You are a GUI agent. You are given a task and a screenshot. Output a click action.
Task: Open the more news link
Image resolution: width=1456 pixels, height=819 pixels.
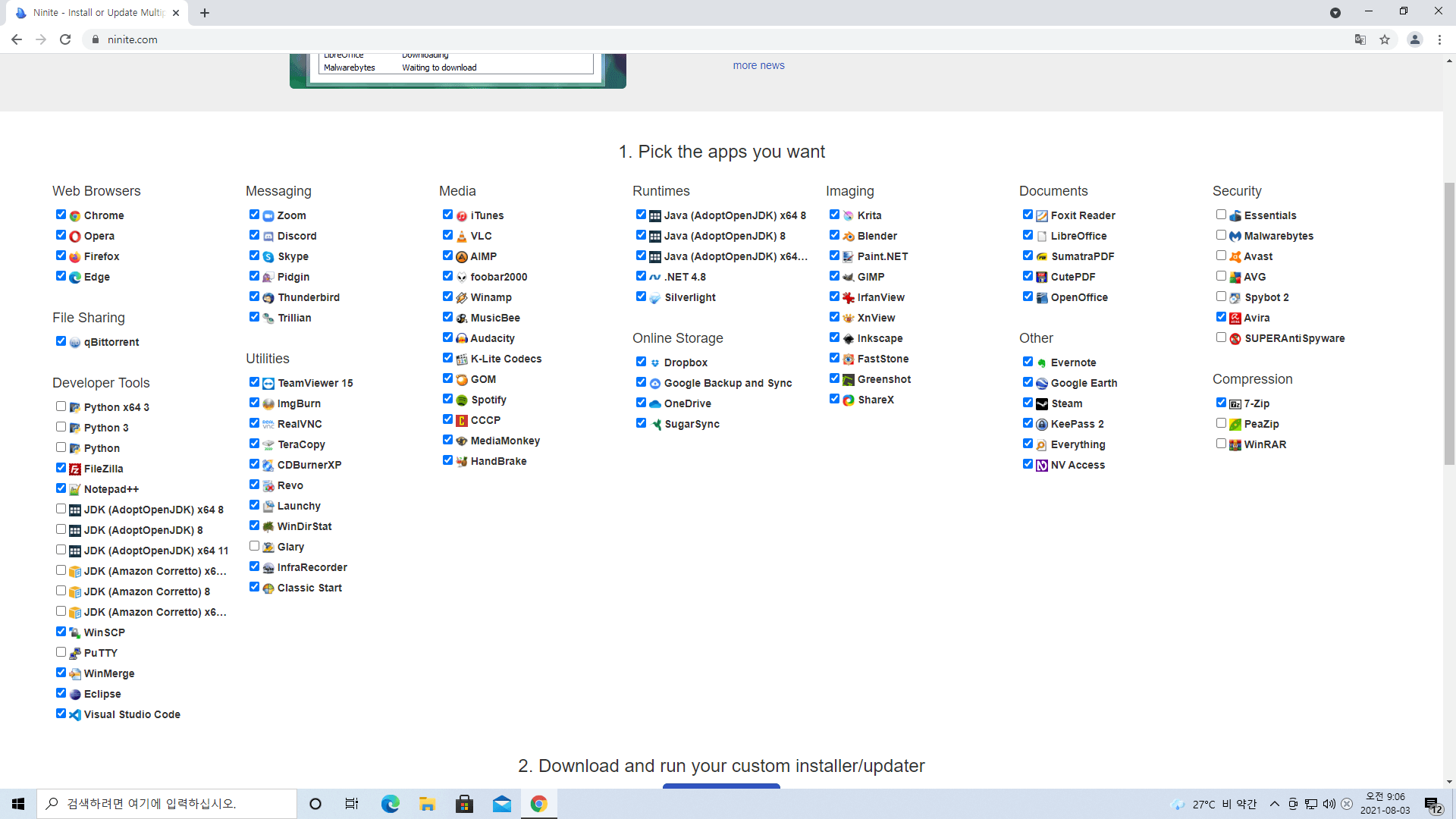click(758, 66)
